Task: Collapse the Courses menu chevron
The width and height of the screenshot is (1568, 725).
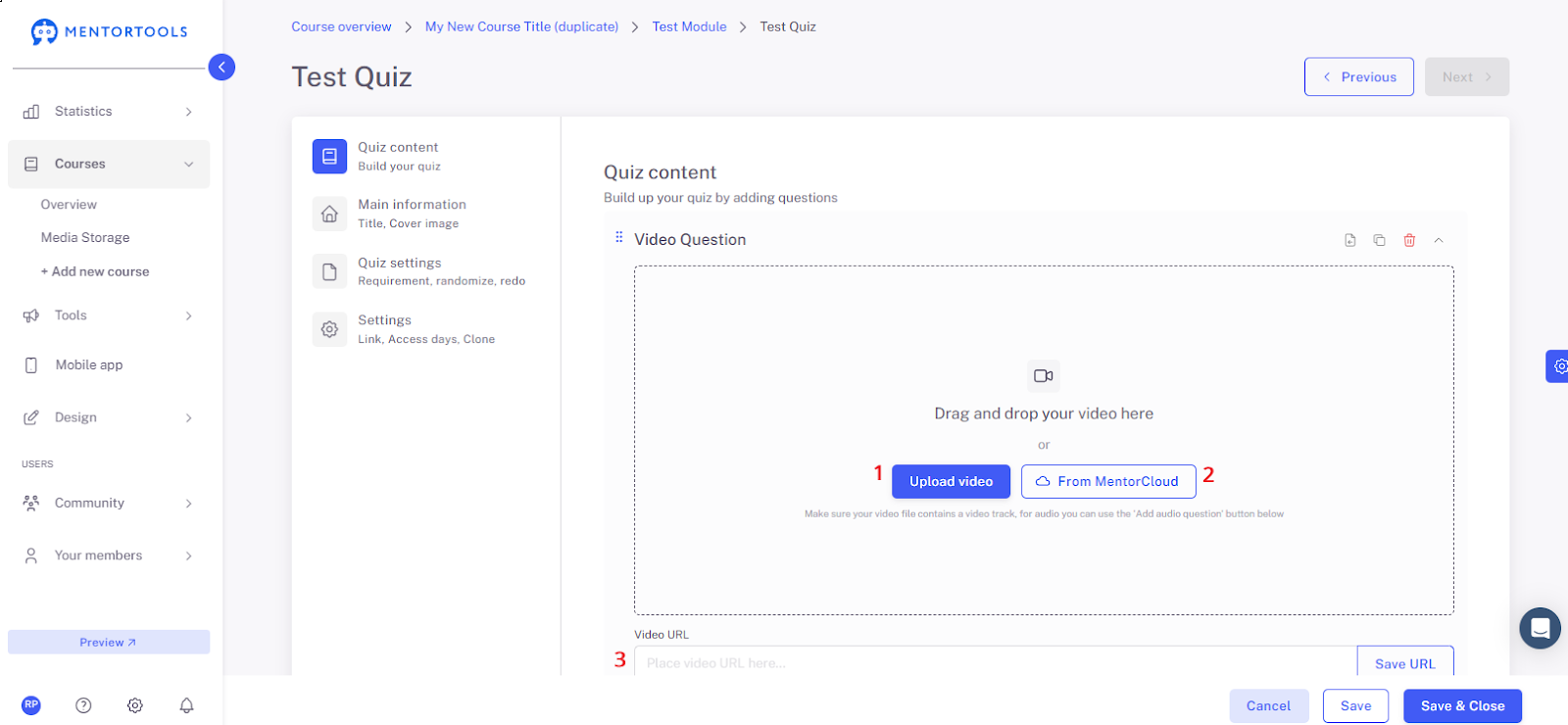Action: point(188,165)
